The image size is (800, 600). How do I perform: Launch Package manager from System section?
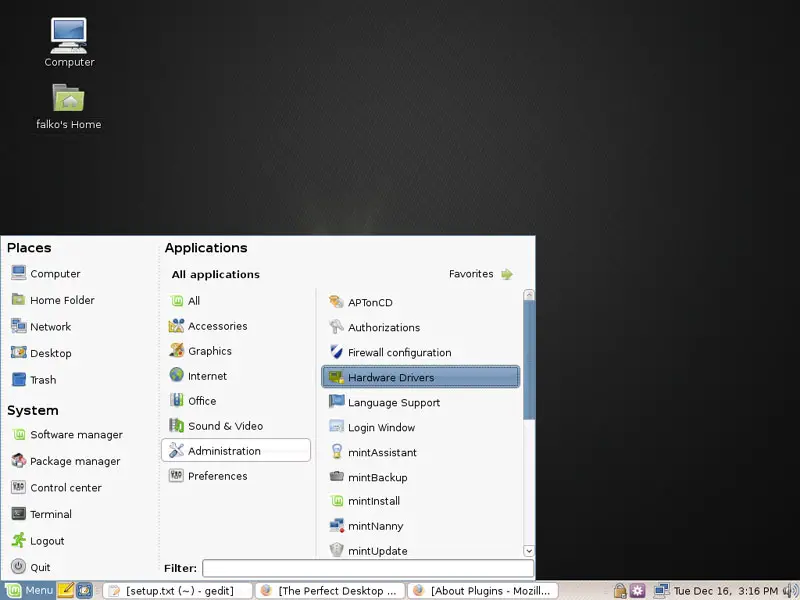tap(66, 461)
